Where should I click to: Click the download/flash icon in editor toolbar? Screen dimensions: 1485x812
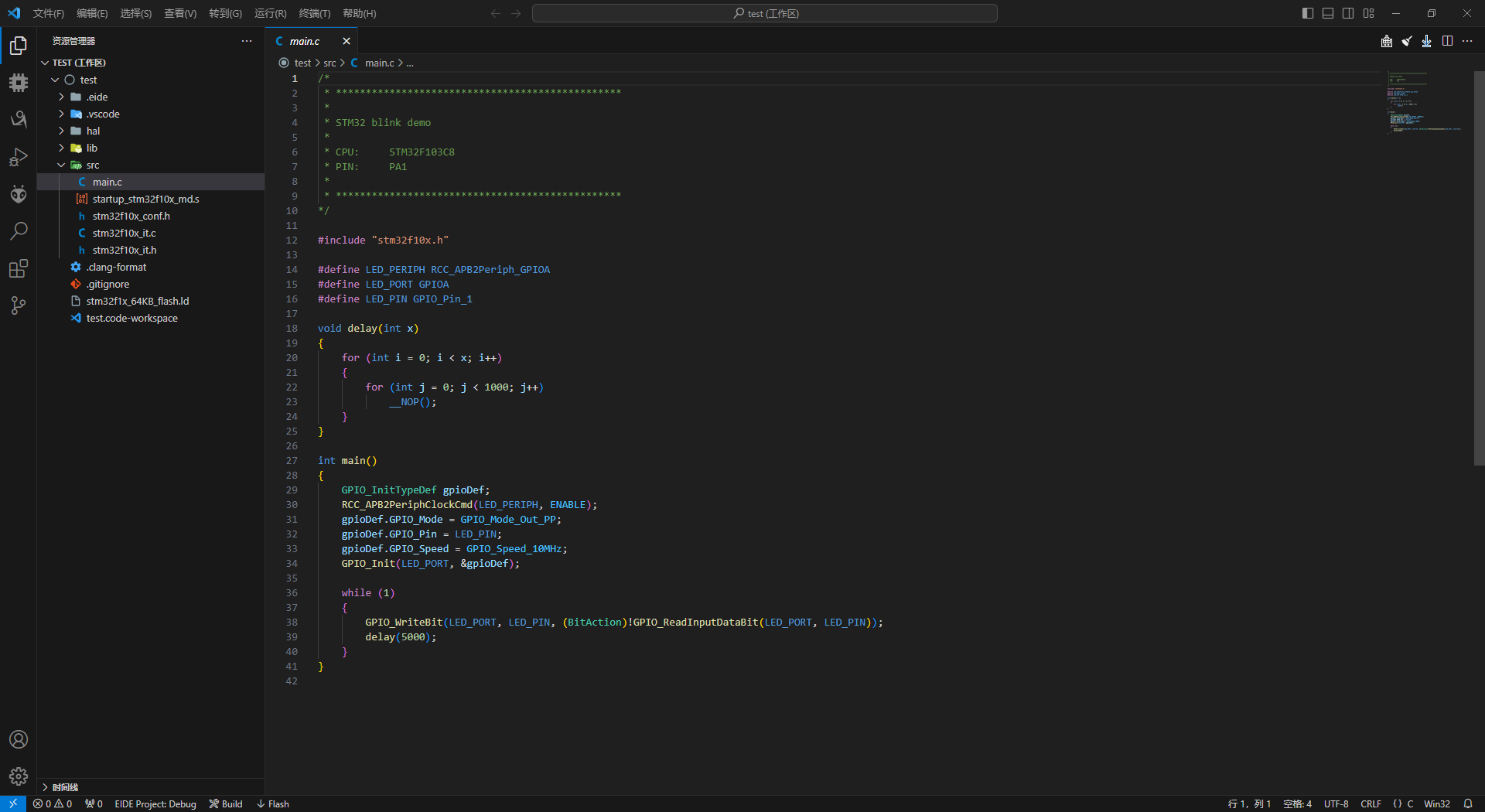tap(1427, 41)
